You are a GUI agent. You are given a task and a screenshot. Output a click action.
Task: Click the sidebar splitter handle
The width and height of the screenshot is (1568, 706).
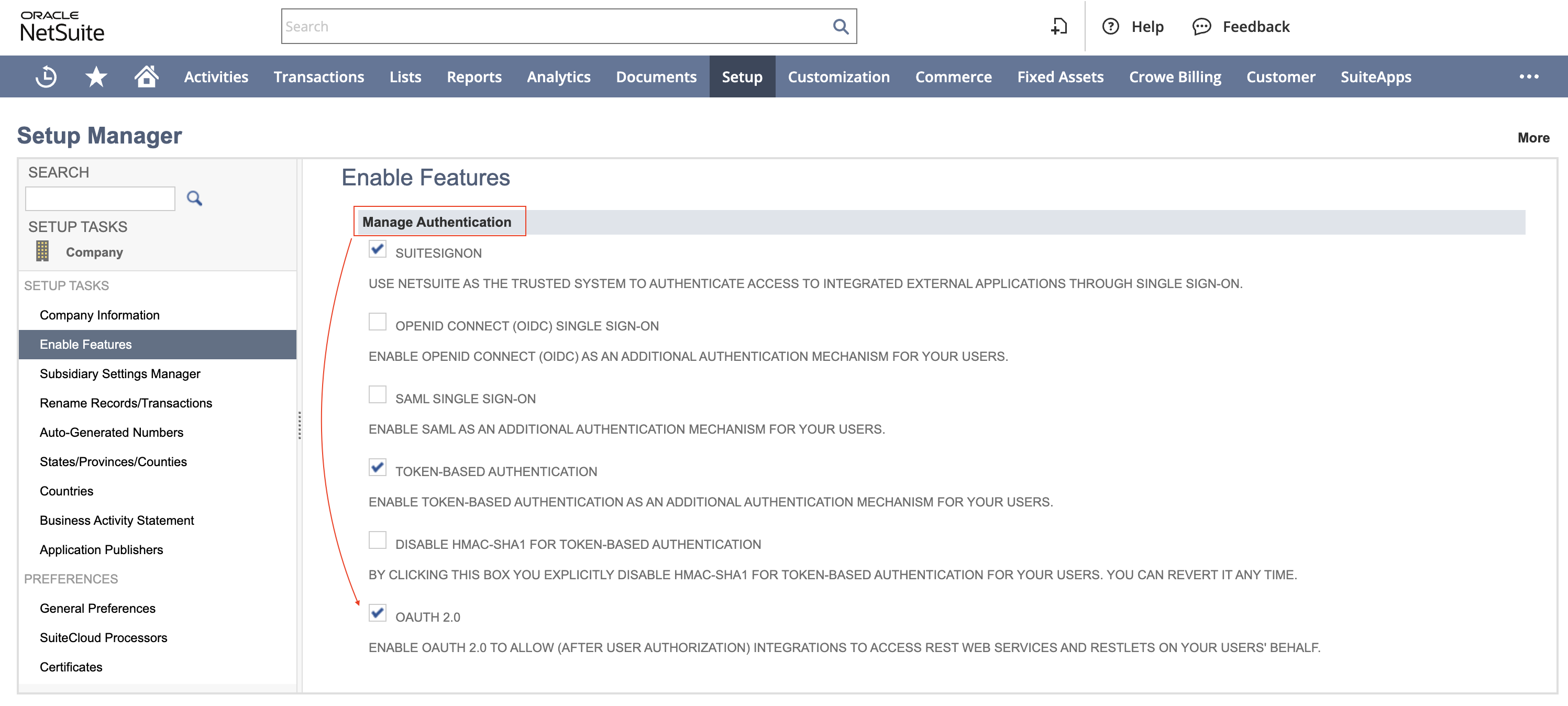coord(300,425)
